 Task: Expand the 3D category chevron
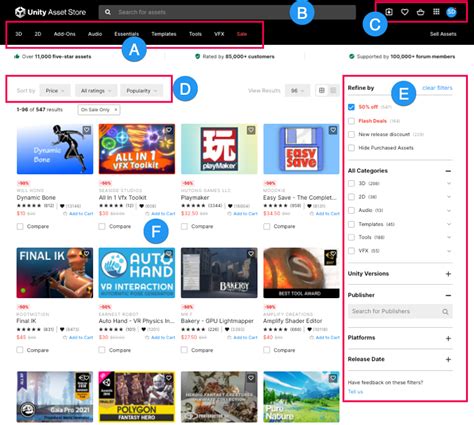pyautogui.click(x=449, y=183)
